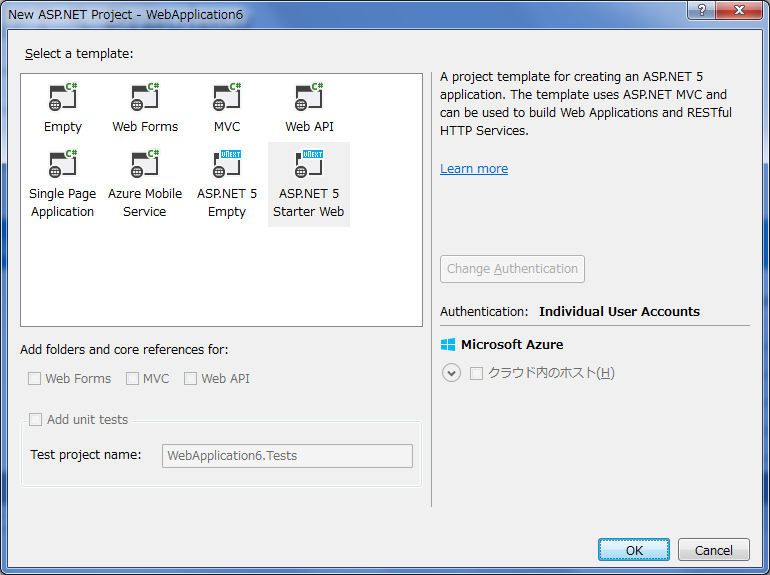Click the Add folders and core references label
Screen dimensions: 770x575
(x=124, y=350)
